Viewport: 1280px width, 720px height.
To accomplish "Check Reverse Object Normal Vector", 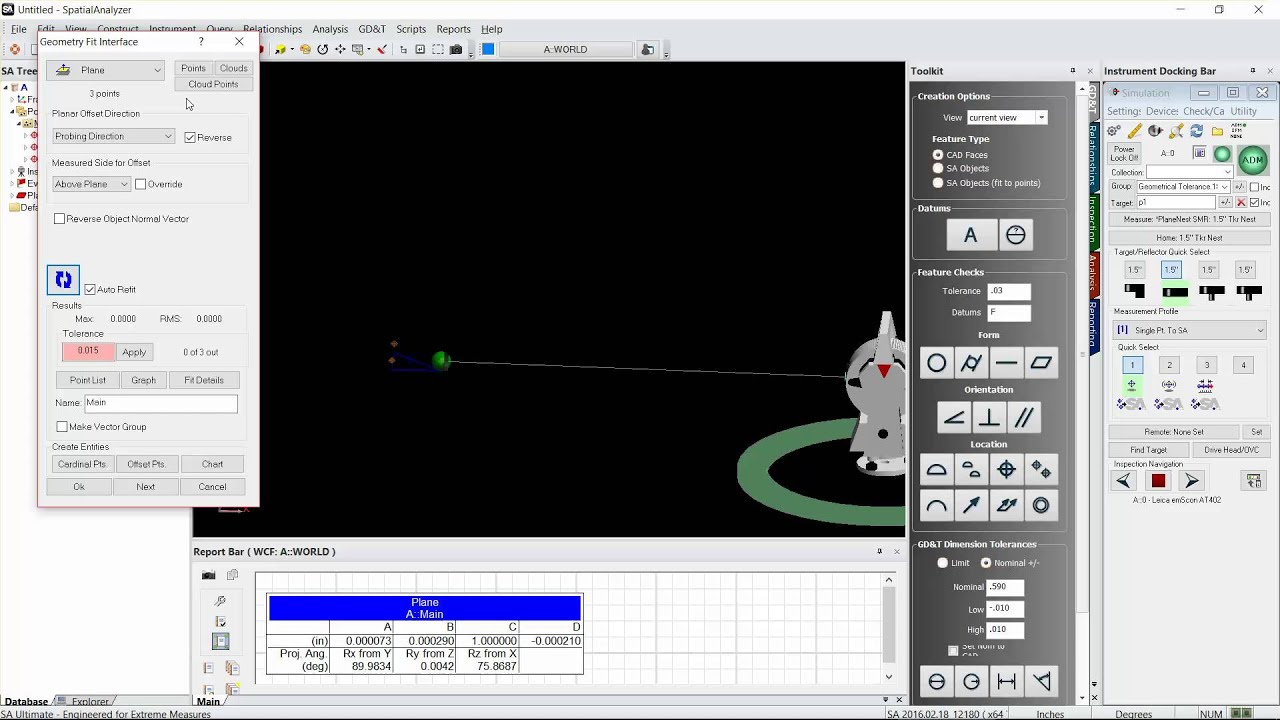I will click(x=60, y=219).
